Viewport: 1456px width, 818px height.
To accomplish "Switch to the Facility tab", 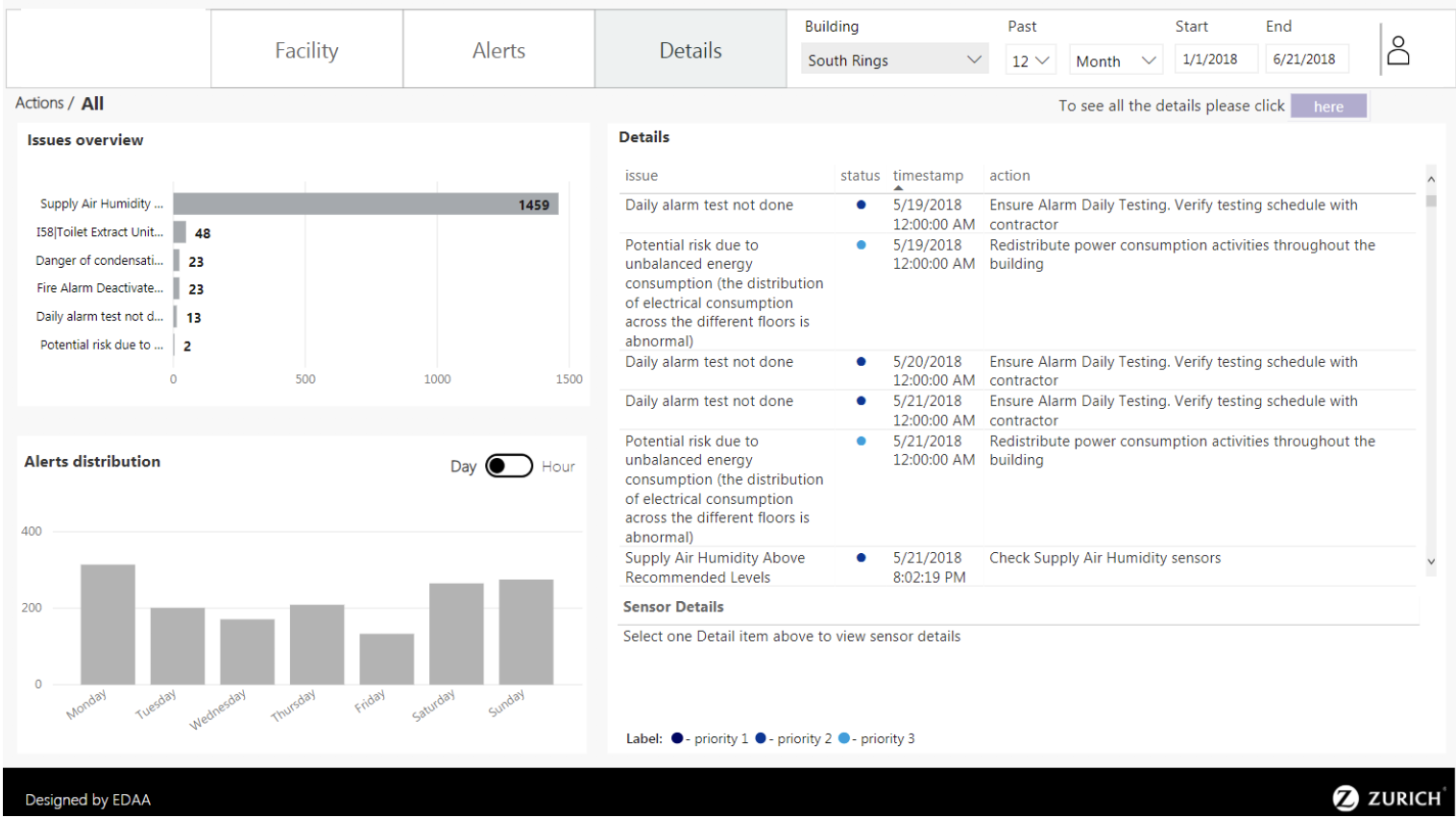I will coord(306,50).
